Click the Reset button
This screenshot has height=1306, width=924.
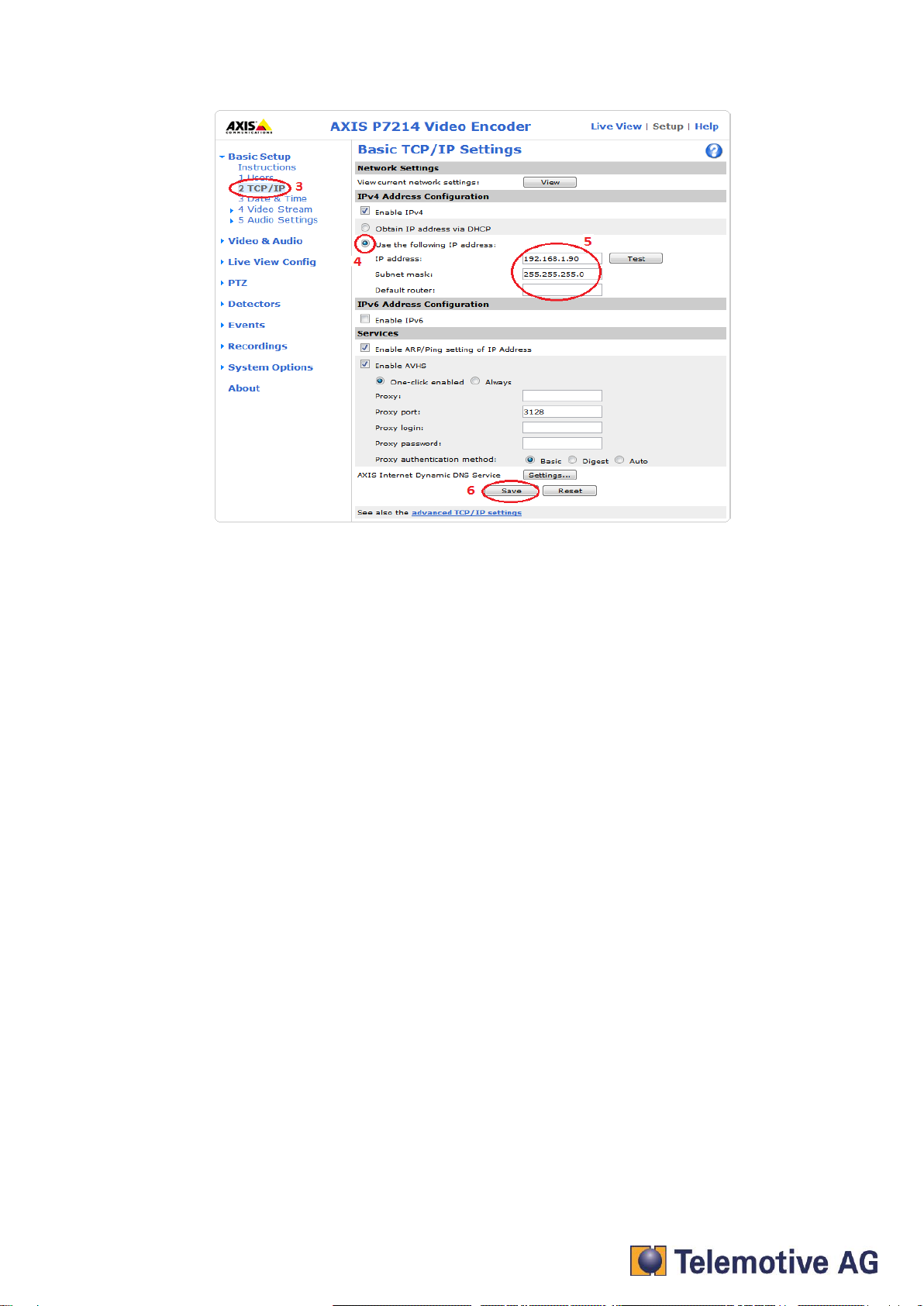click(570, 491)
